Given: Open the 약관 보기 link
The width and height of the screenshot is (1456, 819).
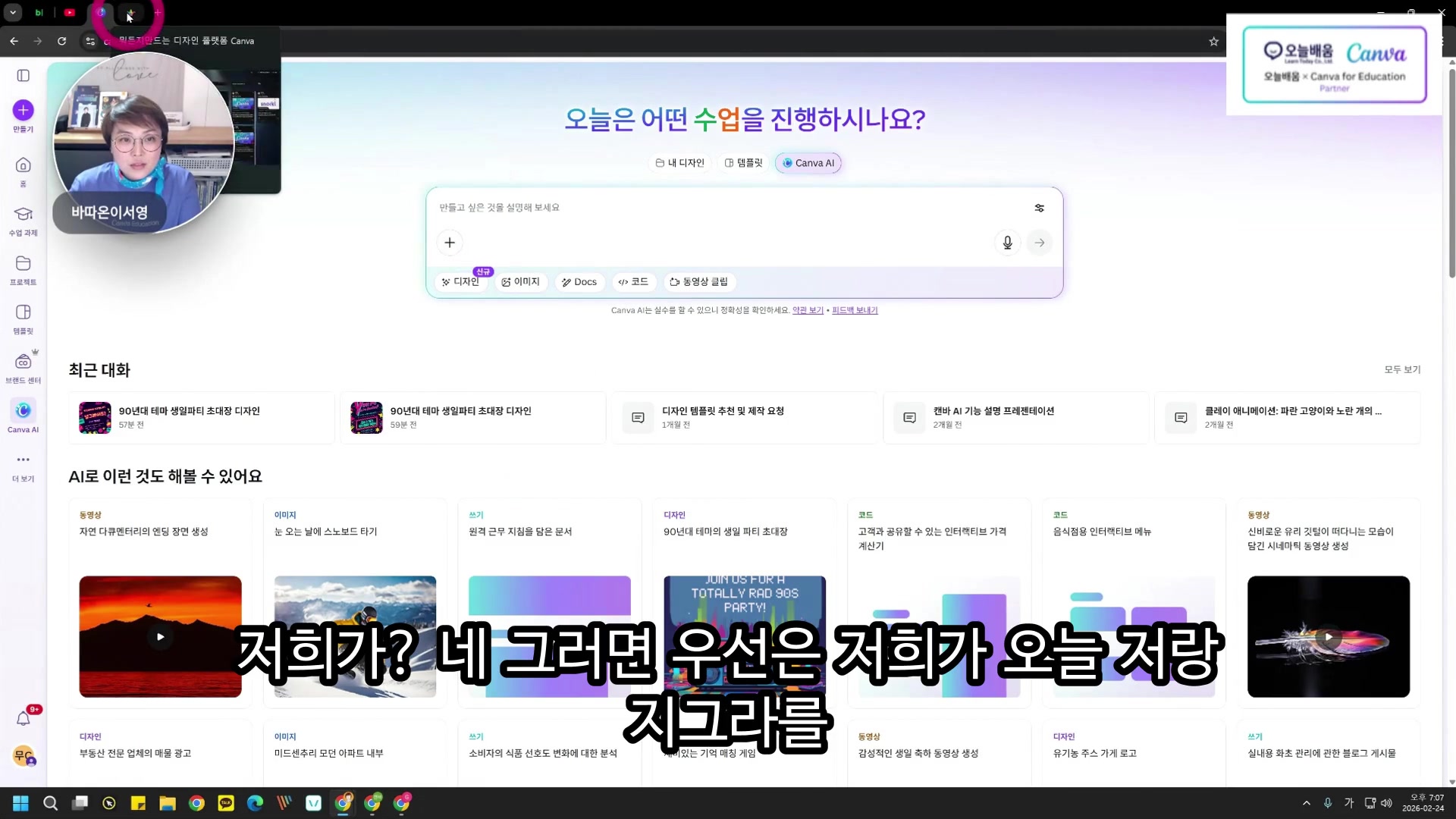Looking at the screenshot, I should 808,310.
